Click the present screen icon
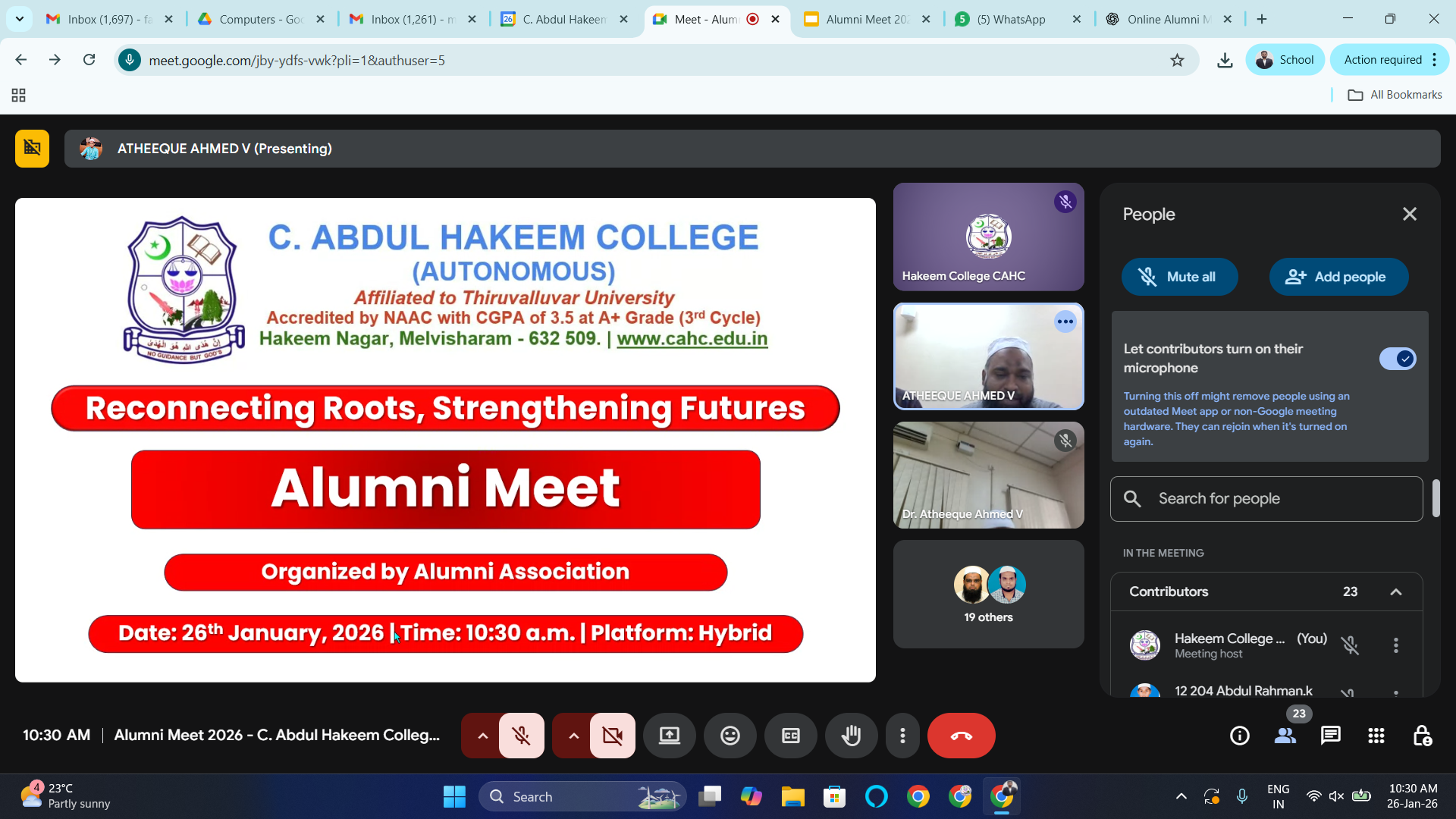This screenshot has height=819, width=1456. click(x=669, y=736)
